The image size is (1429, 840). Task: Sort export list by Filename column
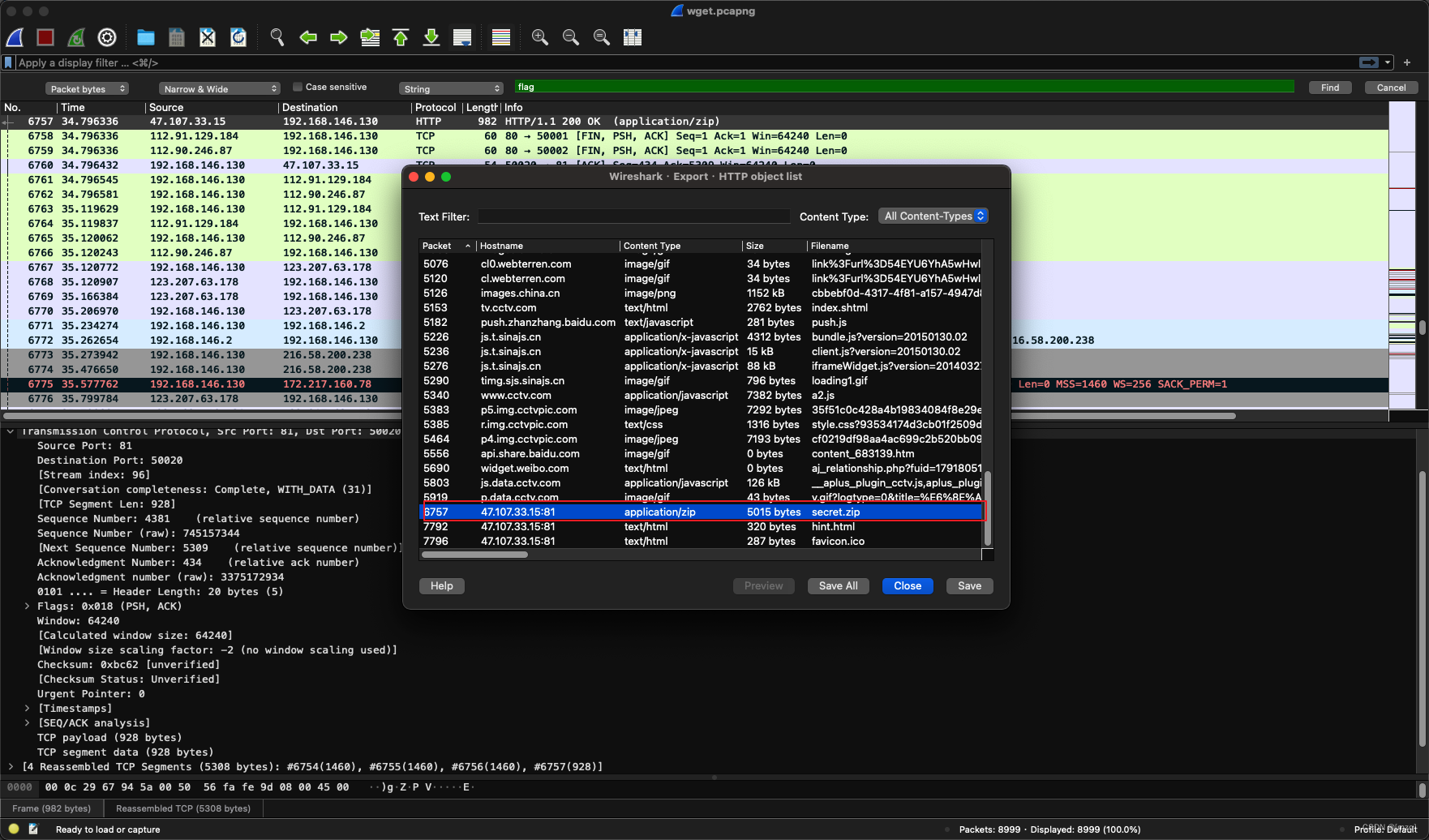click(895, 246)
